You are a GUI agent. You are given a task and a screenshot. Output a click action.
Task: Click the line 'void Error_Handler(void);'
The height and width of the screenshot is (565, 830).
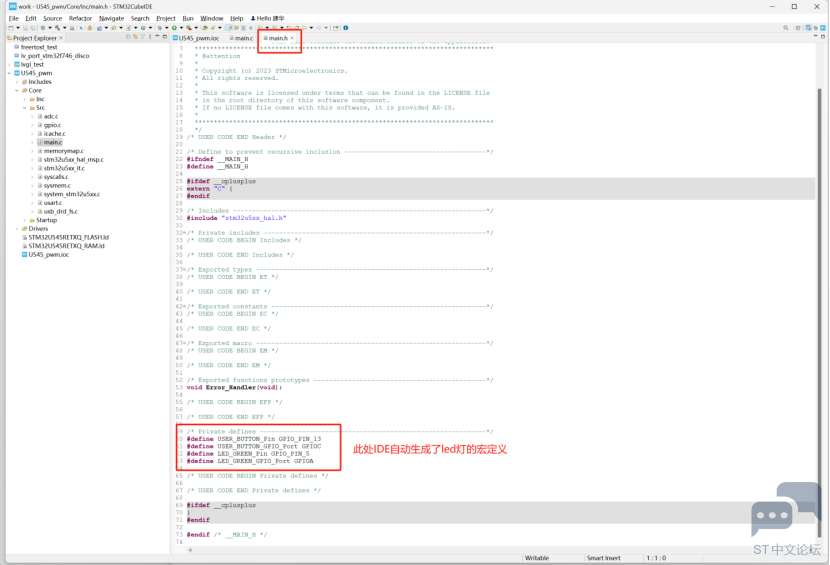pos(234,388)
